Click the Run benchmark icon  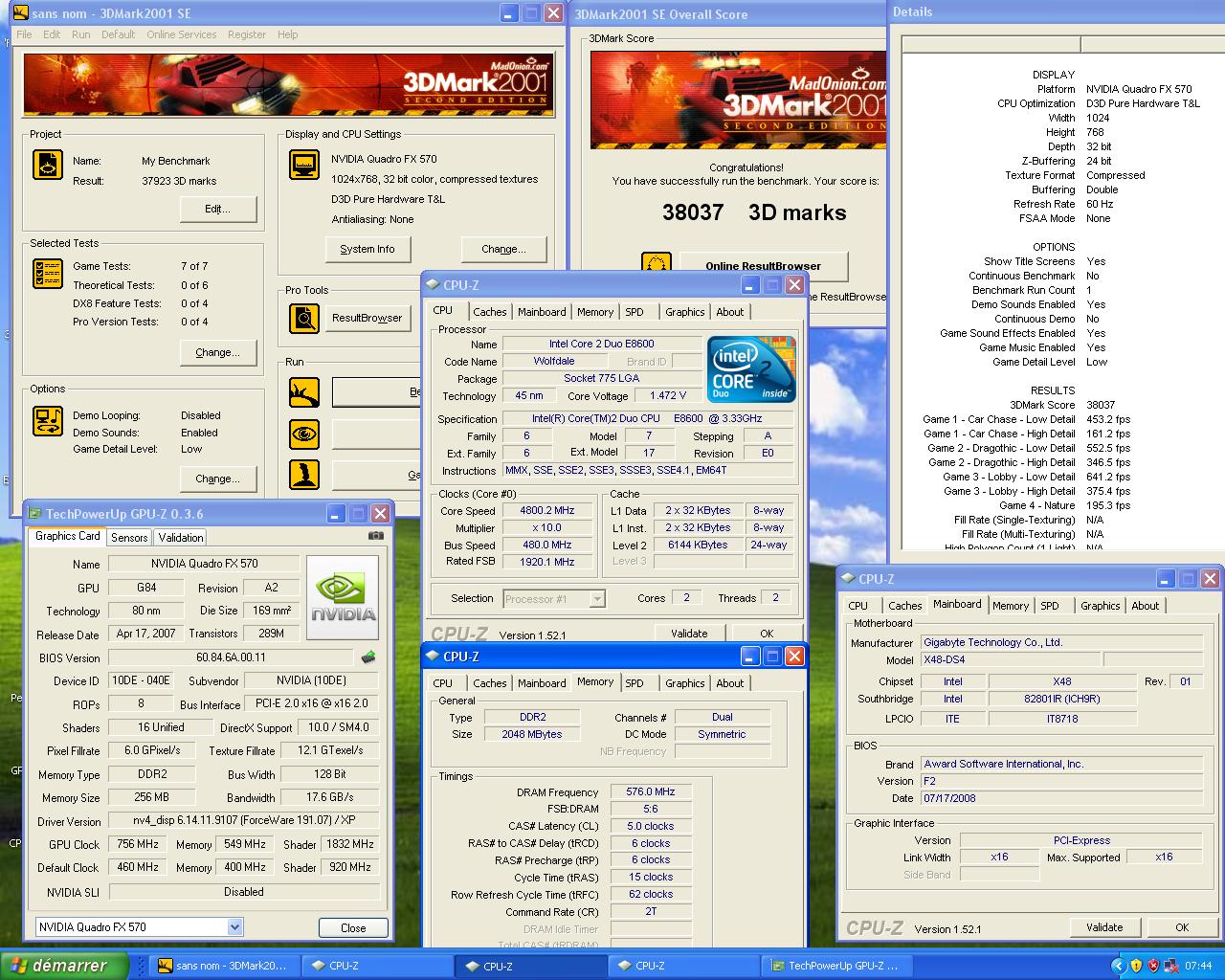click(304, 392)
